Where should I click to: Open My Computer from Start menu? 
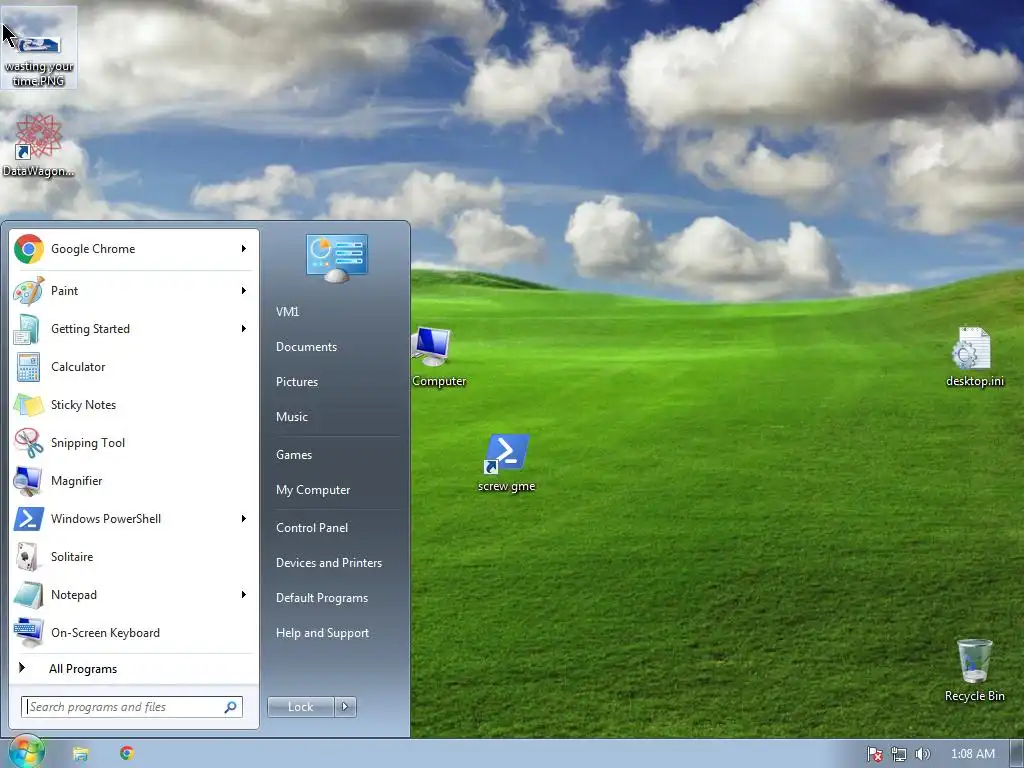point(336,490)
